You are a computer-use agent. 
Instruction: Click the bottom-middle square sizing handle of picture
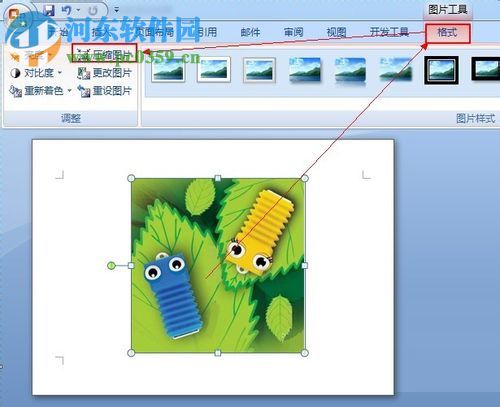tap(218, 353)
